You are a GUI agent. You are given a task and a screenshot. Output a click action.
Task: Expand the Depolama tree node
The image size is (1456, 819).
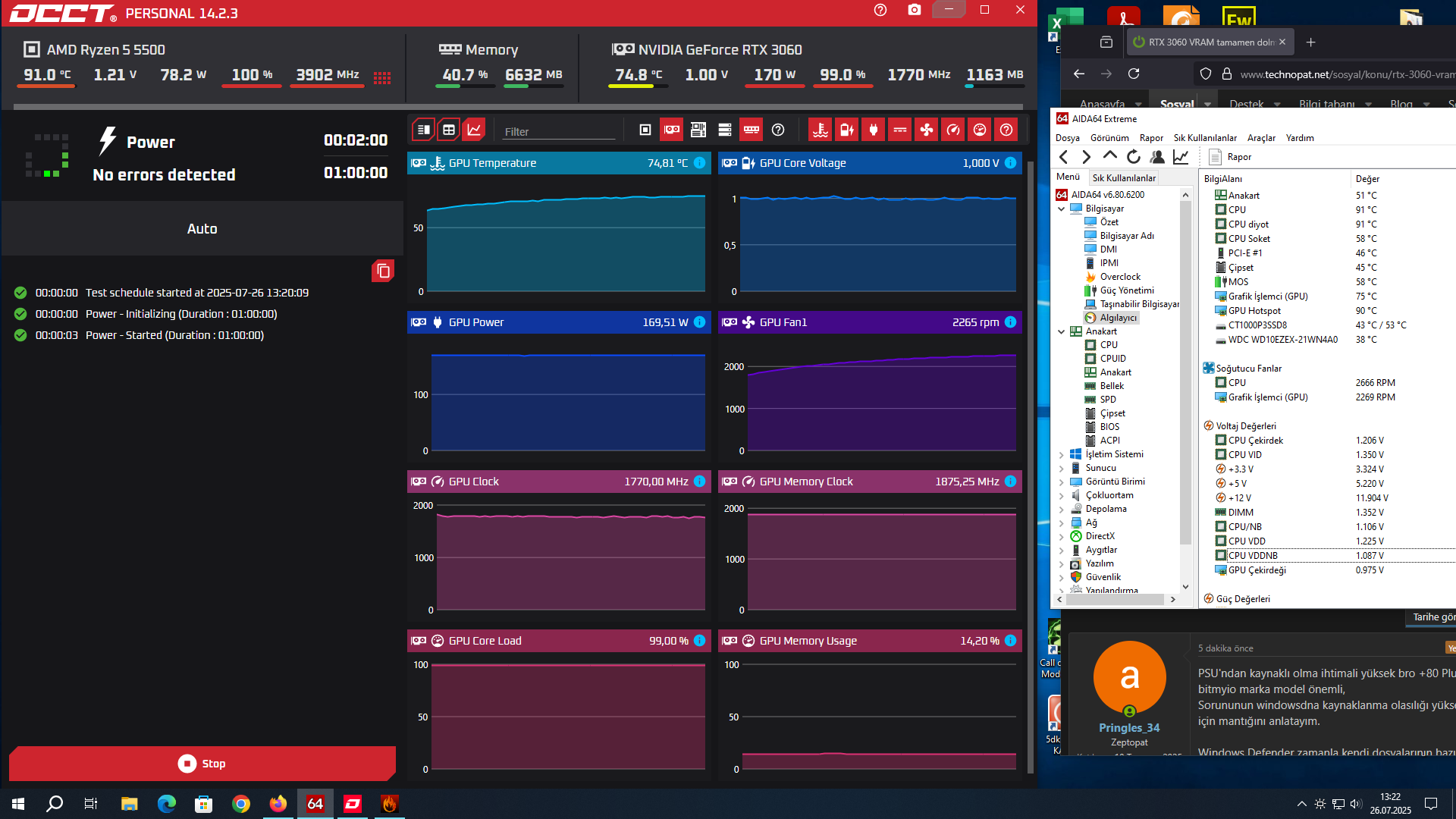(1061, 509)
